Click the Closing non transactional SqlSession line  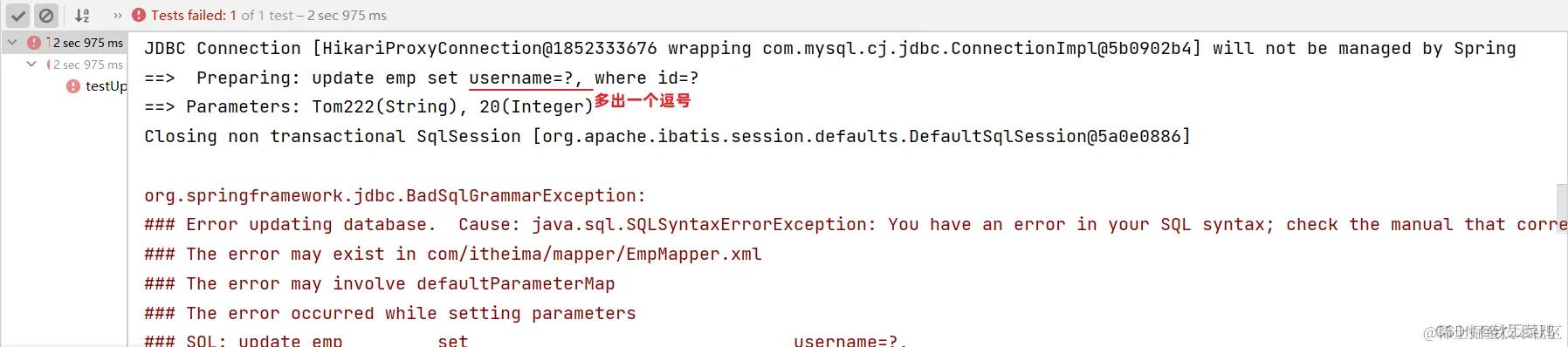668,136
